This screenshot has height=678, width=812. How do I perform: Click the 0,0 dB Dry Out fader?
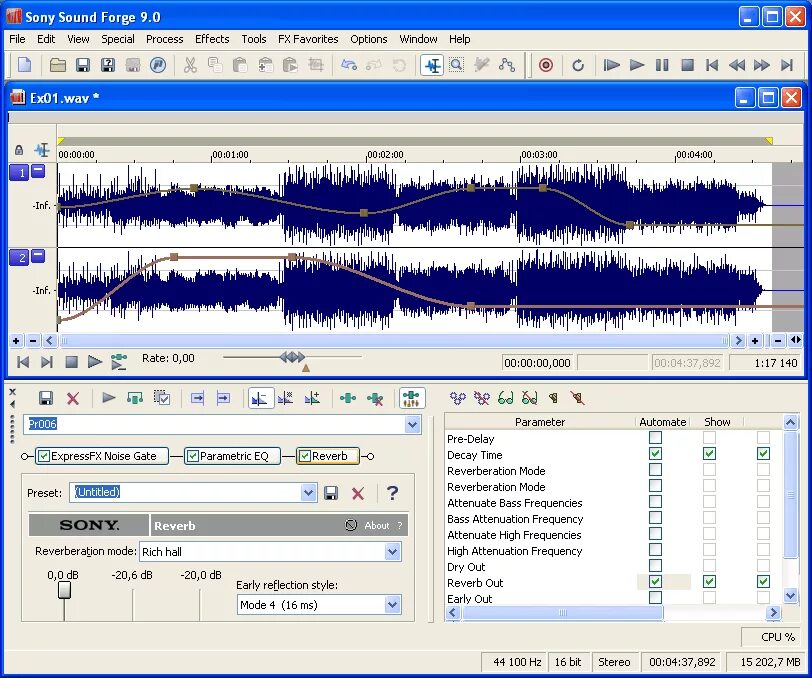64,590
